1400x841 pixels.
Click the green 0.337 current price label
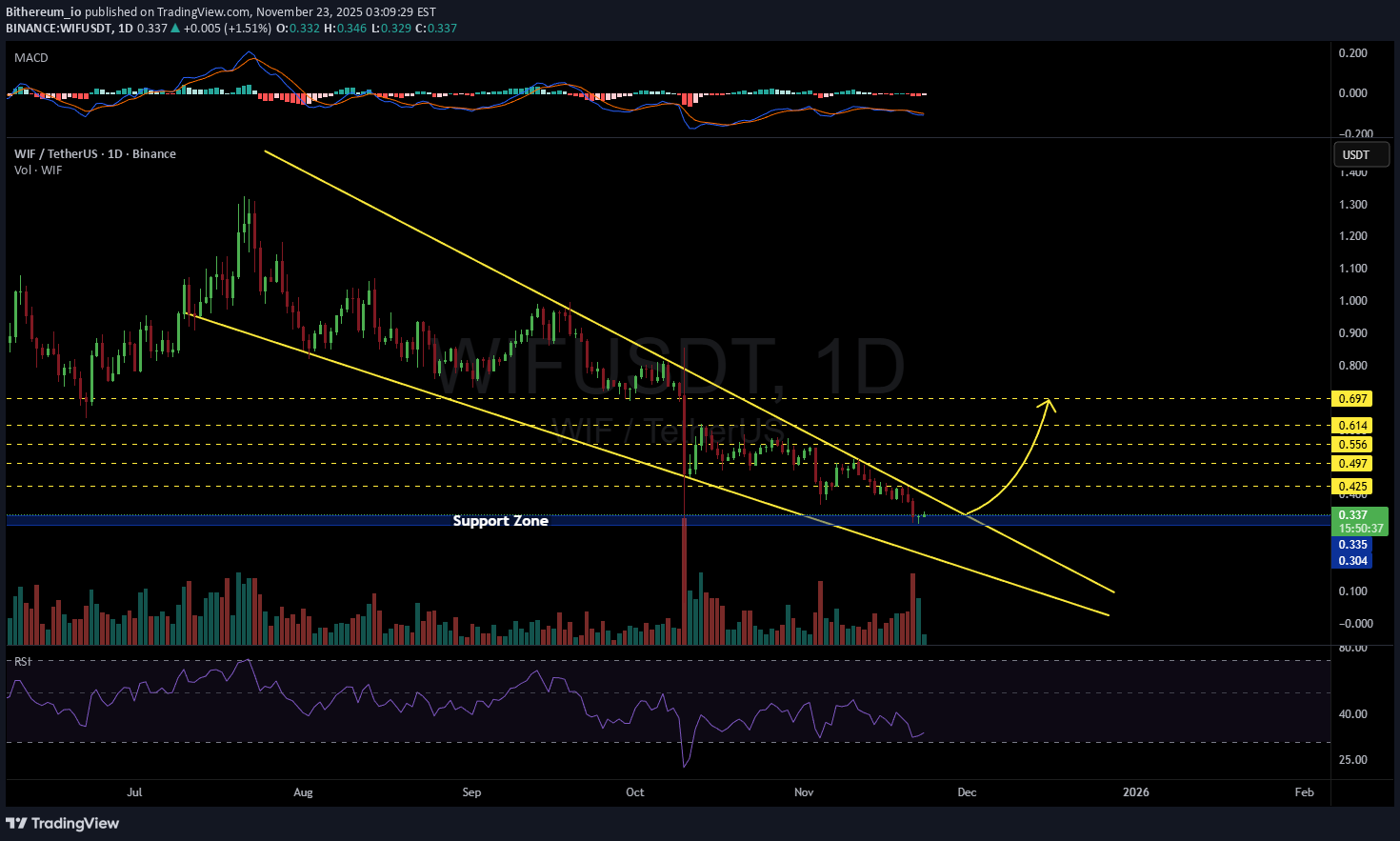click(x=1352, y=515)
